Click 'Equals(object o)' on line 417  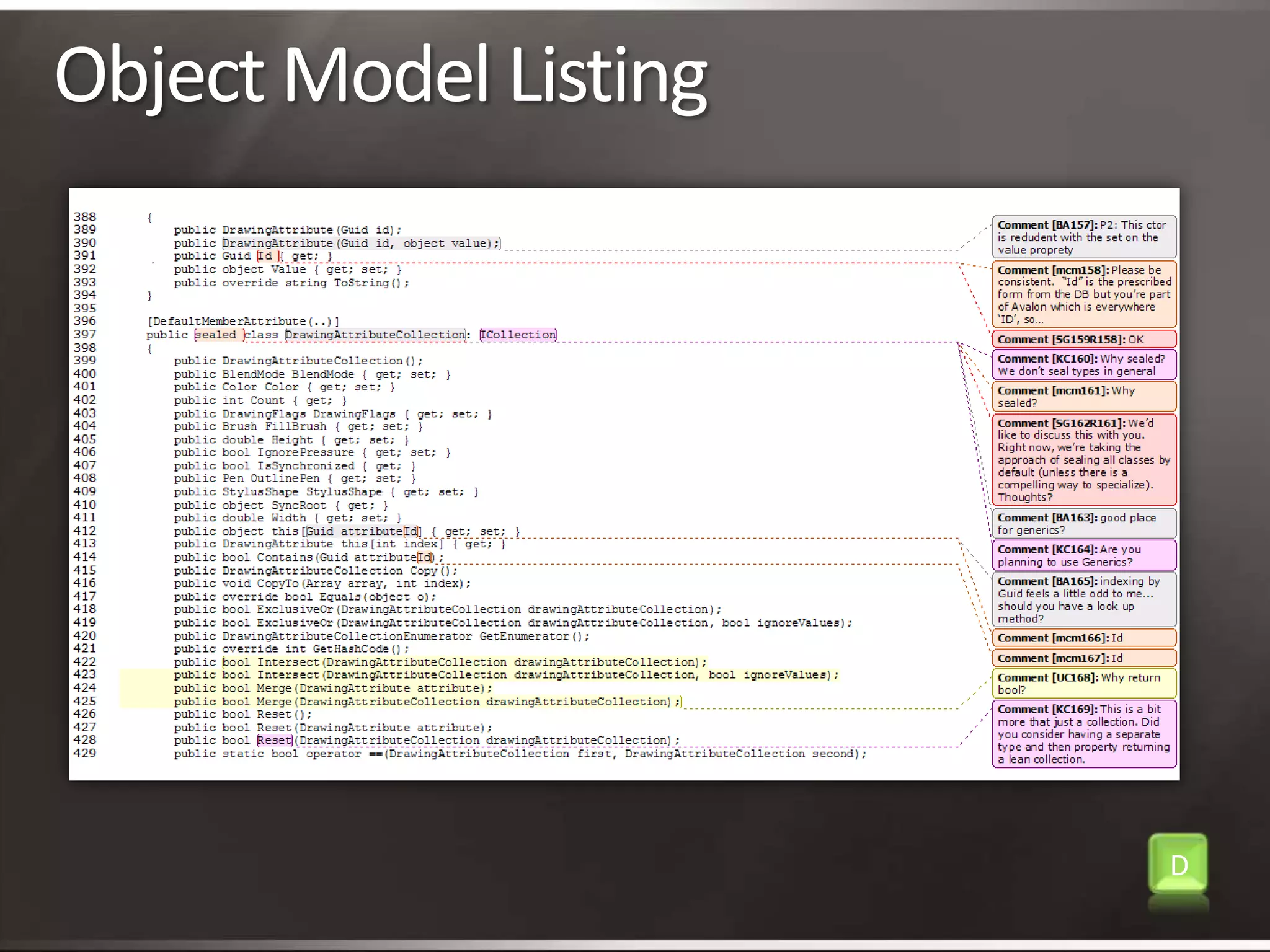point(378,596)
